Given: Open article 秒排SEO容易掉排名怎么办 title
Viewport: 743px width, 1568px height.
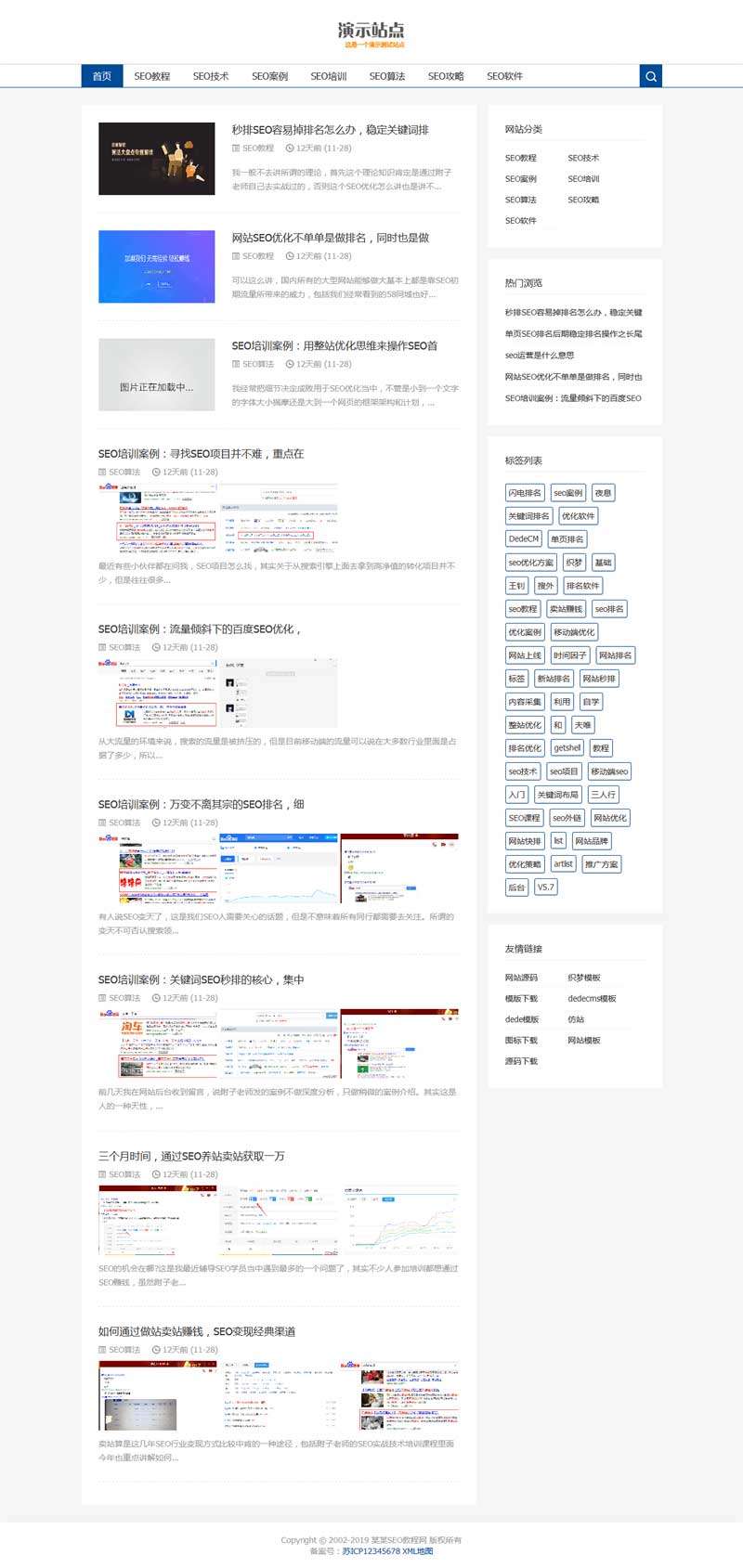Looking at the screenshot, I should click(x=330, y=130).
